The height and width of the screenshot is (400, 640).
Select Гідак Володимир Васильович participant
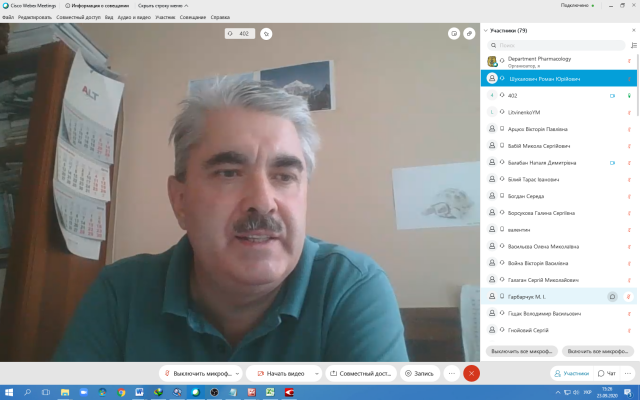(x=558, y=313)
